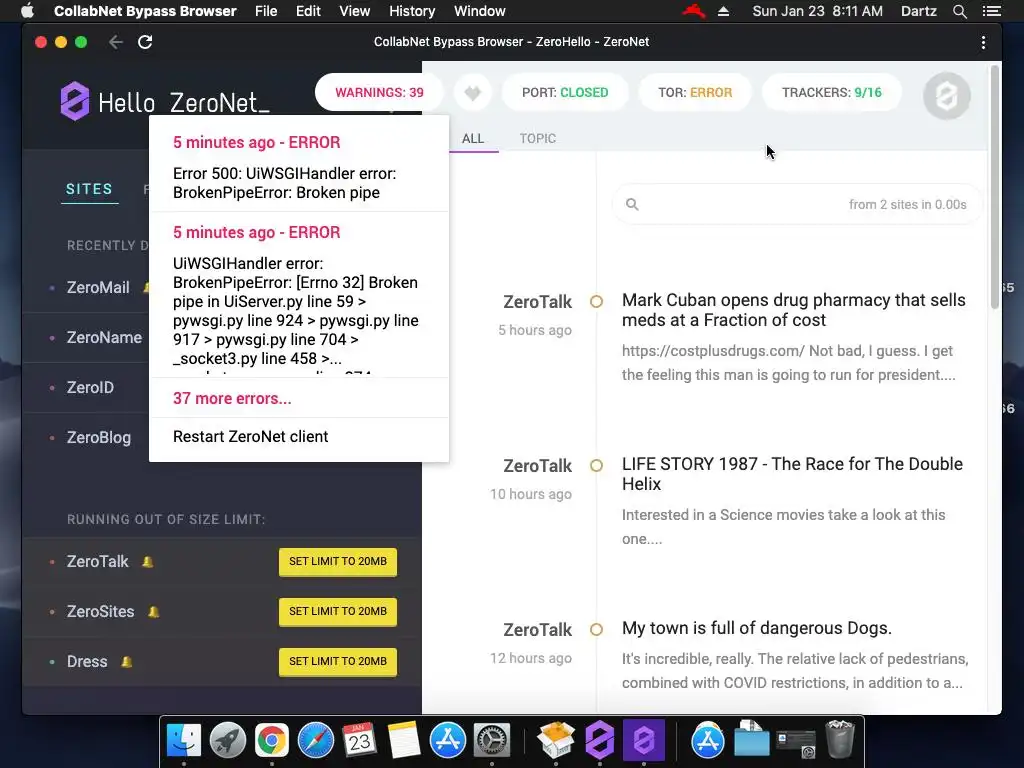Click the browser back arrow

coord(116,42)
